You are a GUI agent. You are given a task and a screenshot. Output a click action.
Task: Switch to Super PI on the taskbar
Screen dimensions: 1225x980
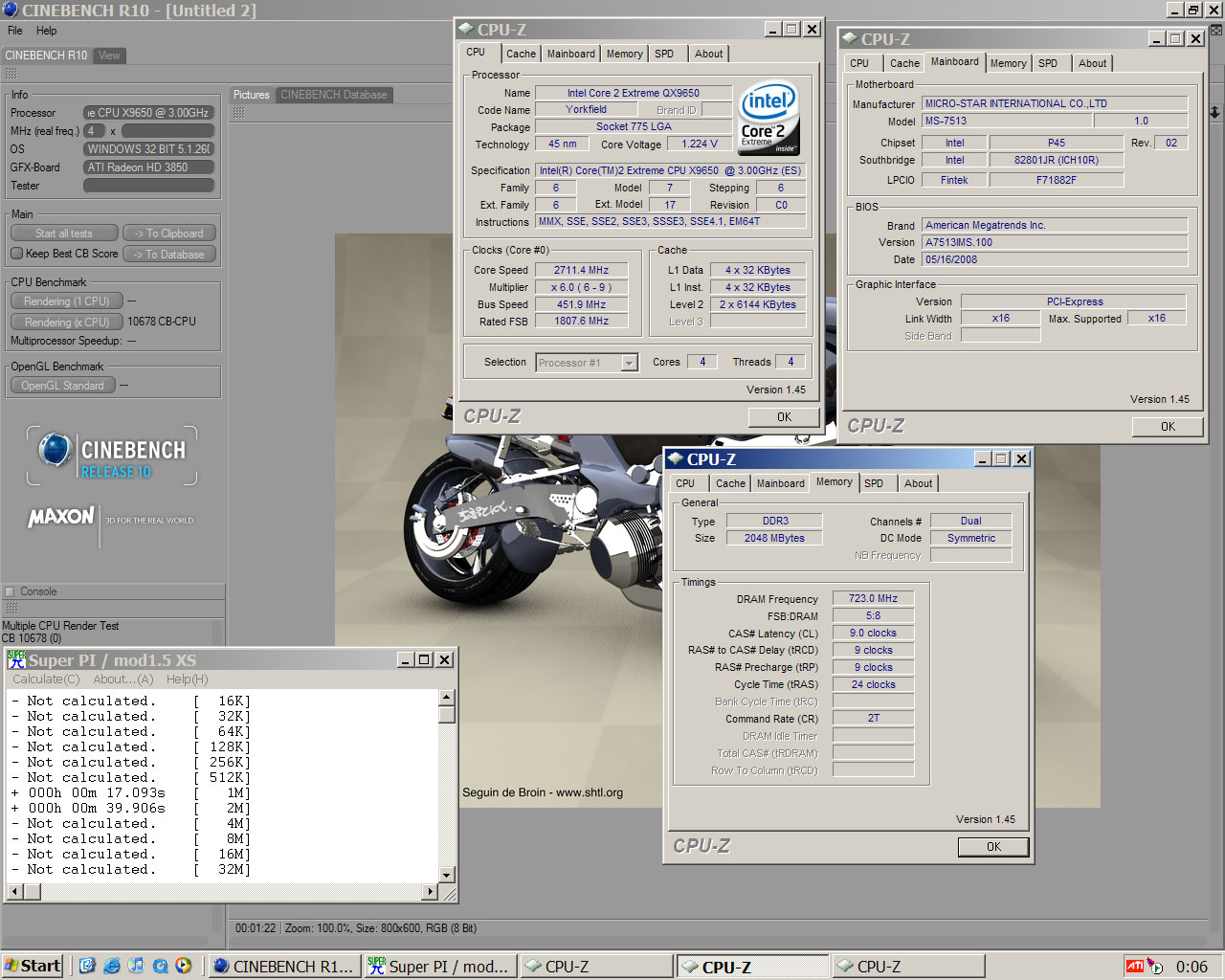click(440, 967)
